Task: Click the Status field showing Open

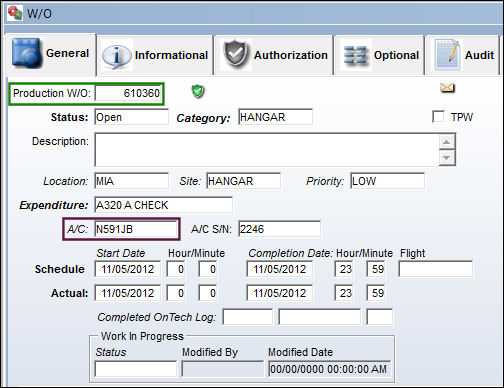Action: tap(132, 117)
